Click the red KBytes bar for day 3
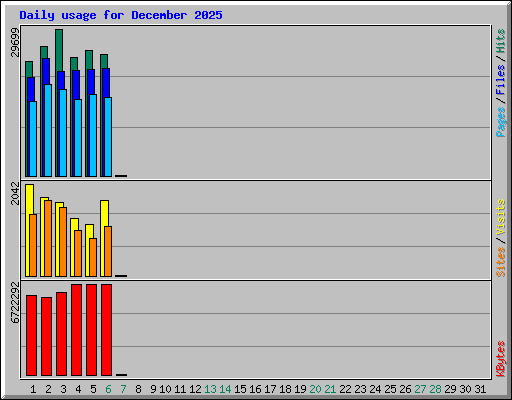This screenshot has height=400, width=512. (x=61, y=334)
